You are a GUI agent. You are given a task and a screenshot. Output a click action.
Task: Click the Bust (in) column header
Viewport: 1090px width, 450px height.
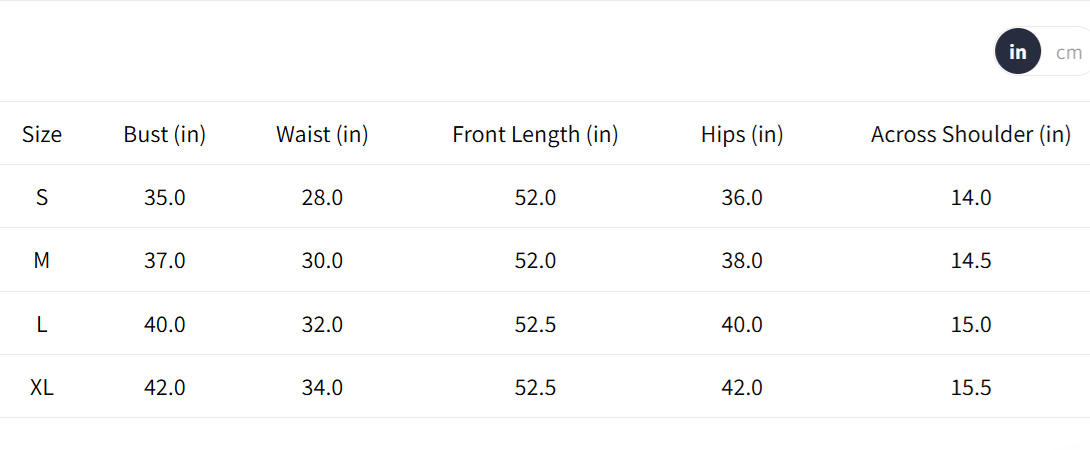[x=165, y=134]
